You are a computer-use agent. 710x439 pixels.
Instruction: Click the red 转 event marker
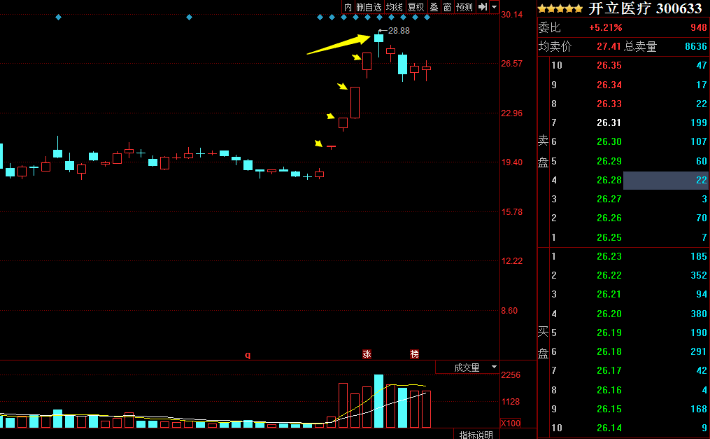[x=414, y=354]
